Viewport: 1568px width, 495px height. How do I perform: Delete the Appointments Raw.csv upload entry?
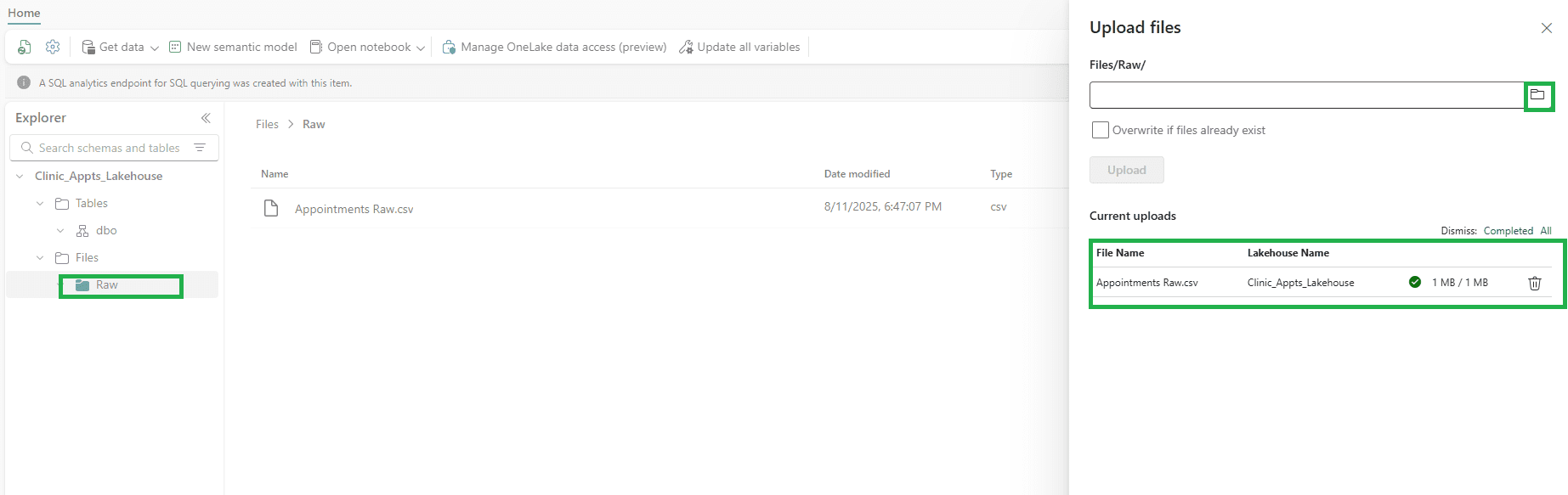[x=1534, y=284]
